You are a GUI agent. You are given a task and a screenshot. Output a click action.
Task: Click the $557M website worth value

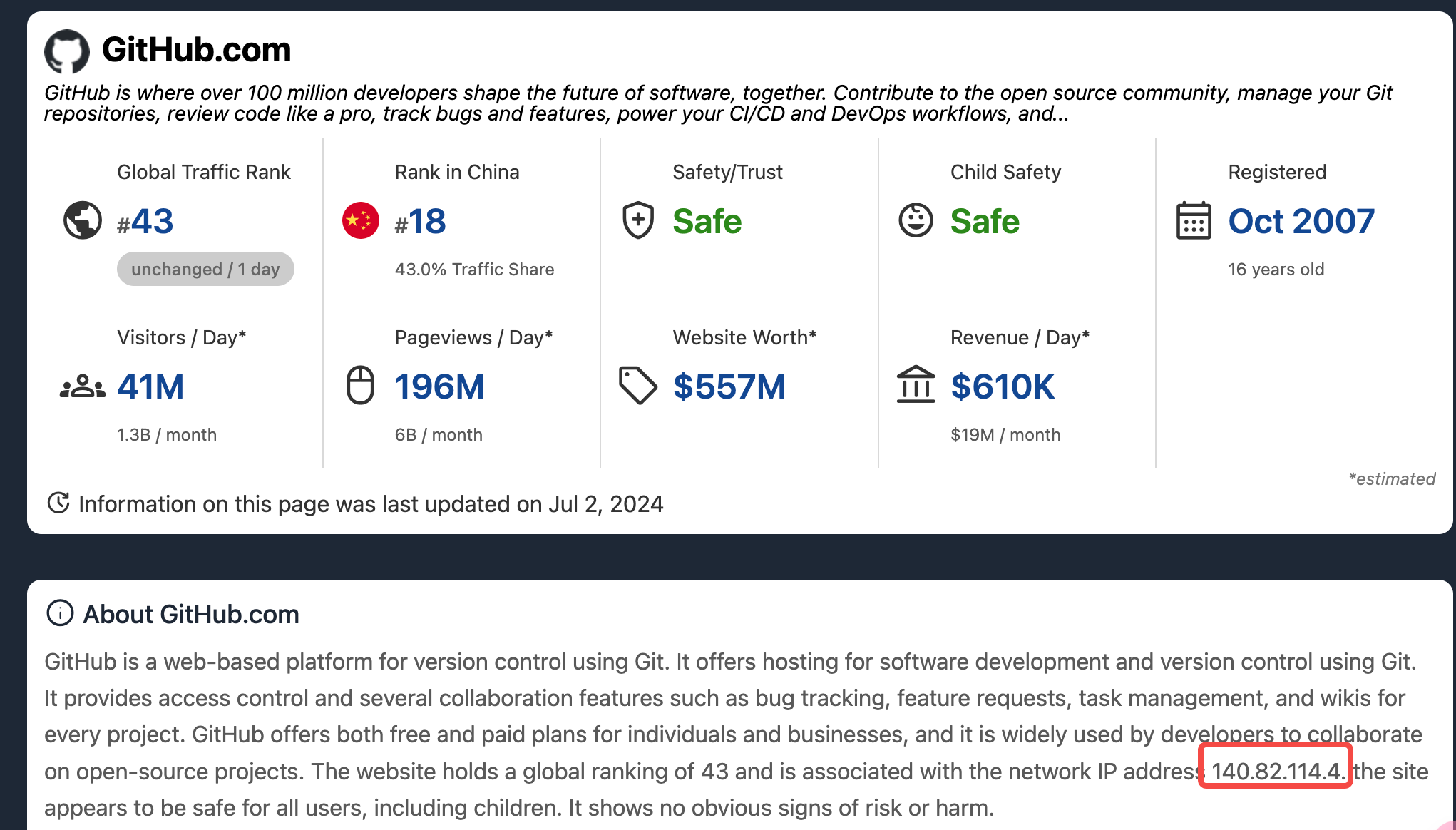pyautogui.click(x=729, y=386)
